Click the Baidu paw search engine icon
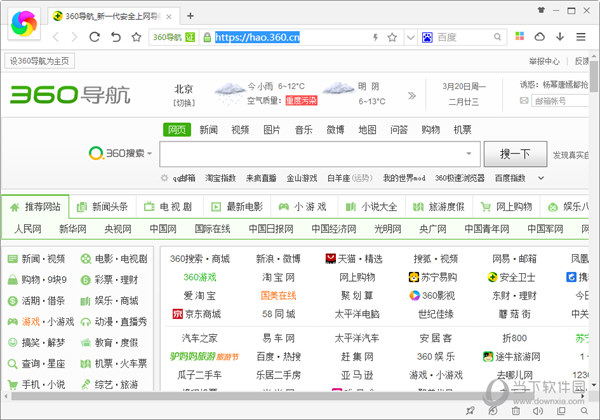The width and height of the screenshot is (600, 420). (x=427, y=37)
